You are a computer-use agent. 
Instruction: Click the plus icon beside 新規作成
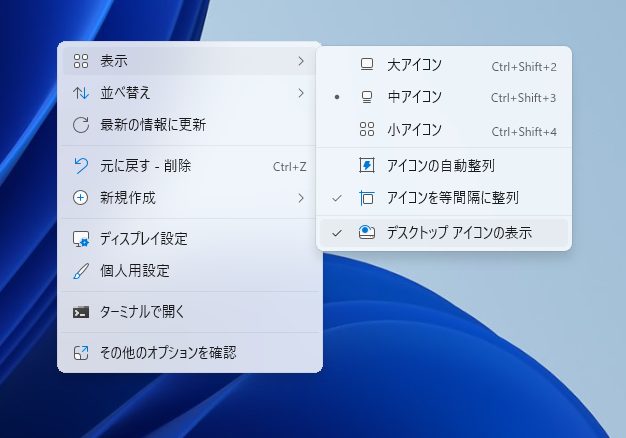(x=81, y=198)
